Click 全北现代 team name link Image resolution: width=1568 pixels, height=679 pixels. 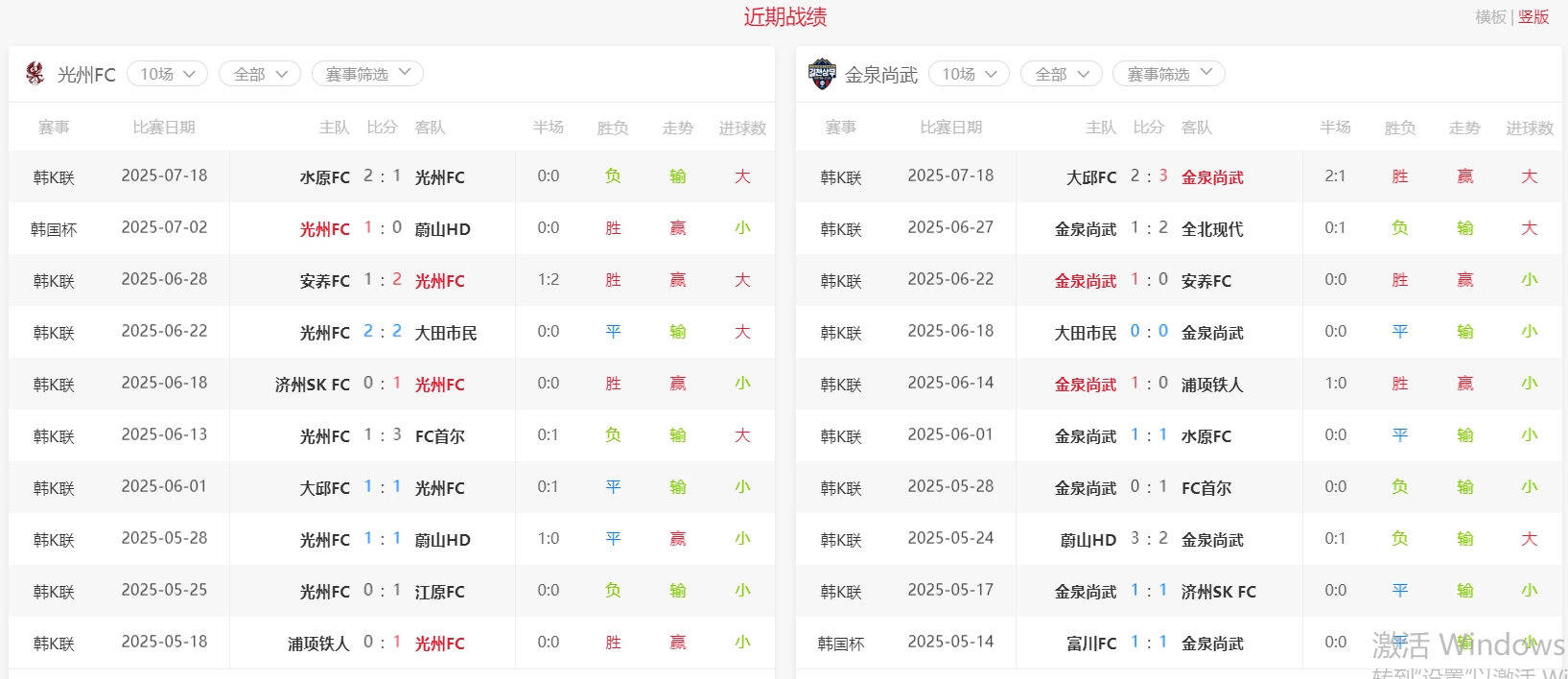[x=1212, y=229]
